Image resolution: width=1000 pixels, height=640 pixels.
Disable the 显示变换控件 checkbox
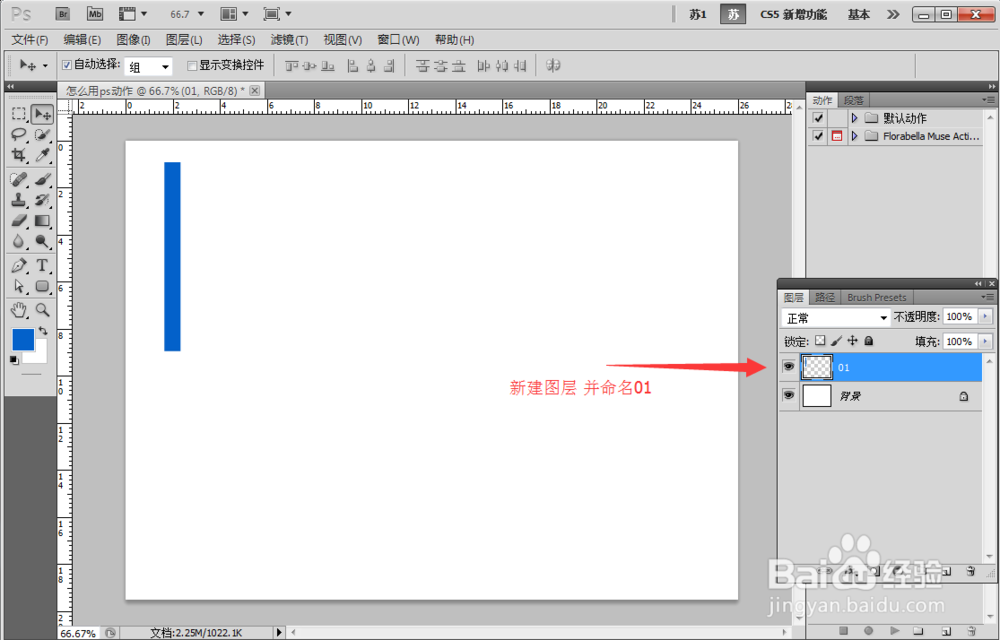[190, 65]
